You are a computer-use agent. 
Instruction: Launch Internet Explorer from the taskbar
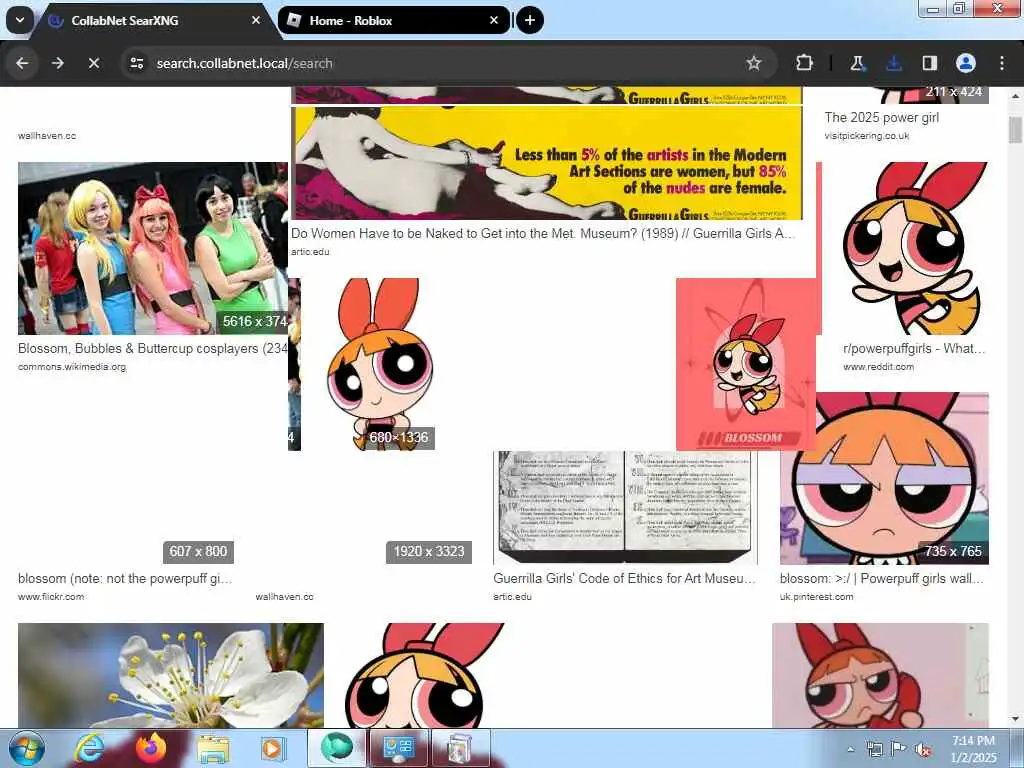88,748
